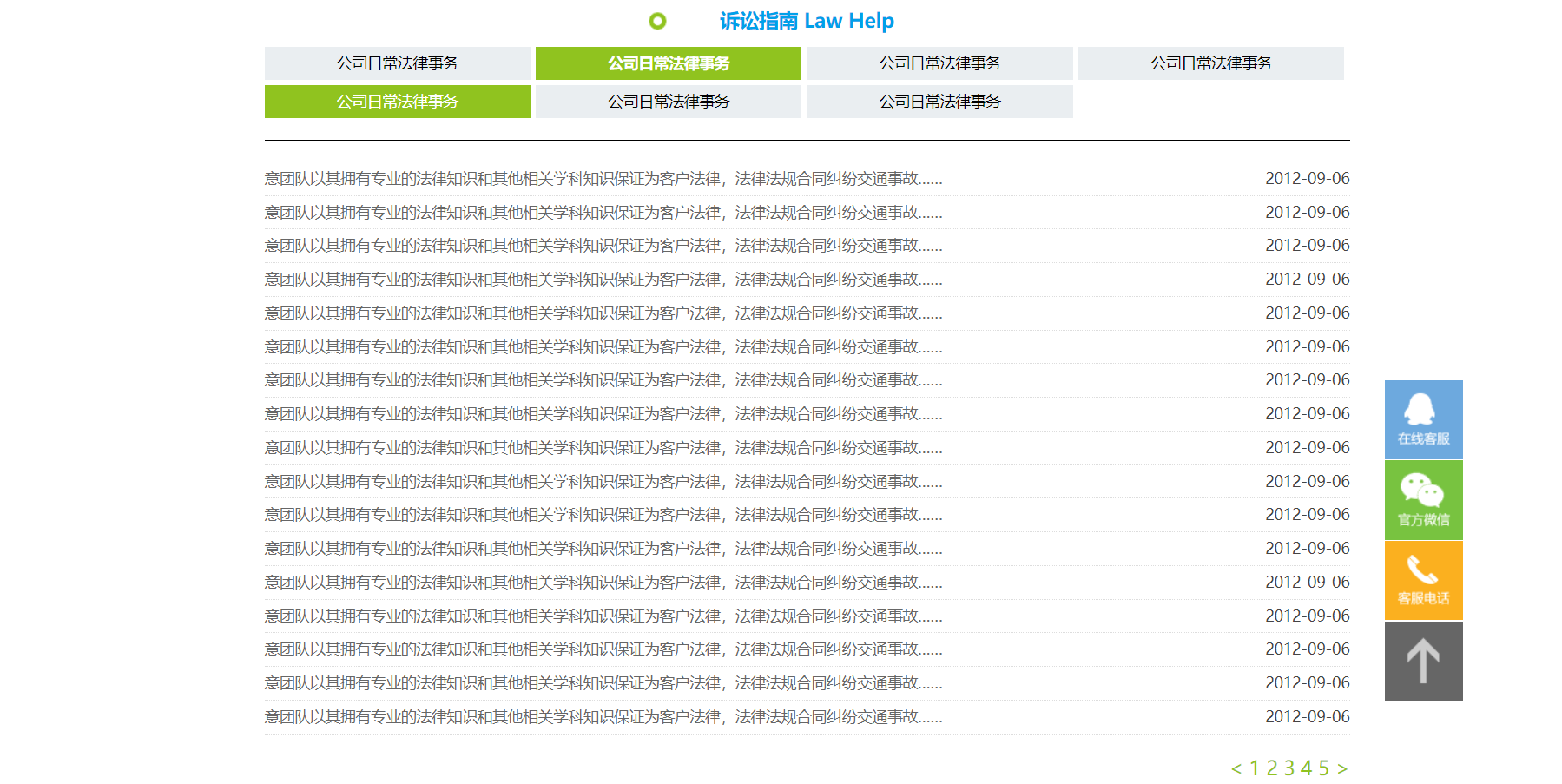Select the middle gray tab in second row
Image resolution: width=1562 pixels, height=784 pixels.
point(669,102)
